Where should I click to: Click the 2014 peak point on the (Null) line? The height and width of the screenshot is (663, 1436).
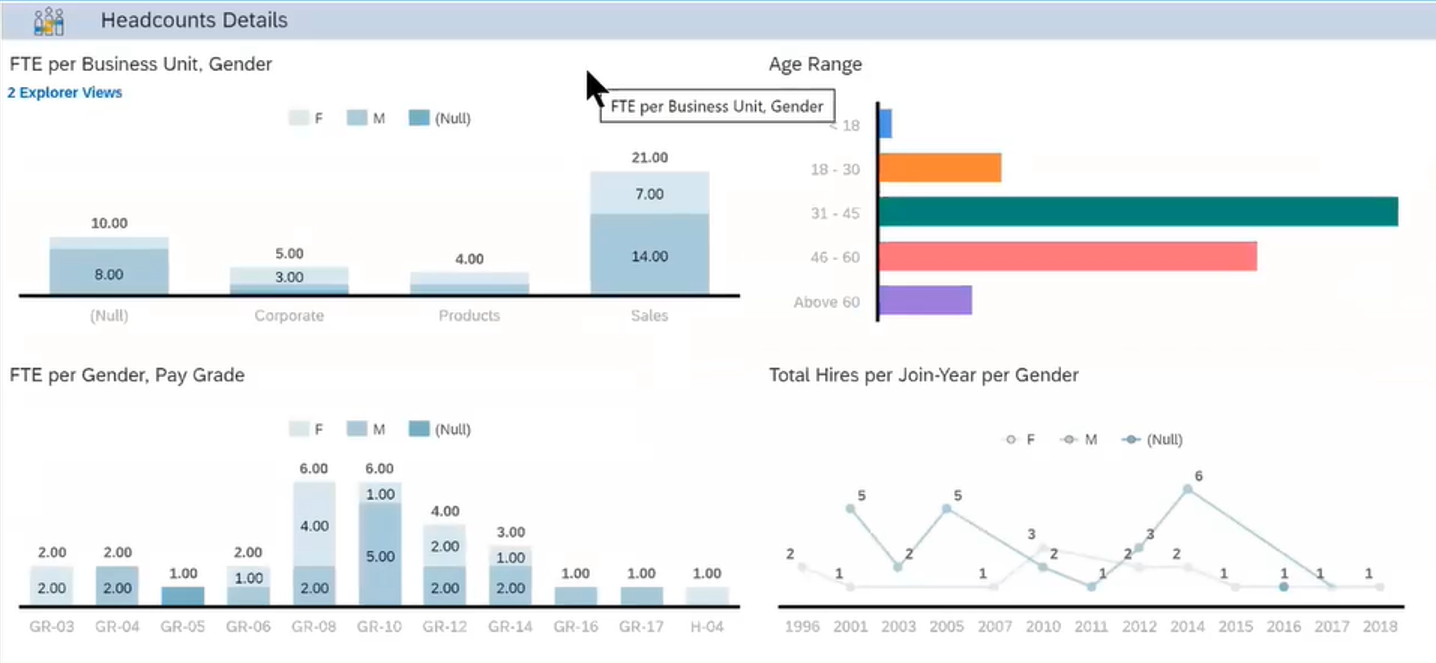[x=1188, y=489]
